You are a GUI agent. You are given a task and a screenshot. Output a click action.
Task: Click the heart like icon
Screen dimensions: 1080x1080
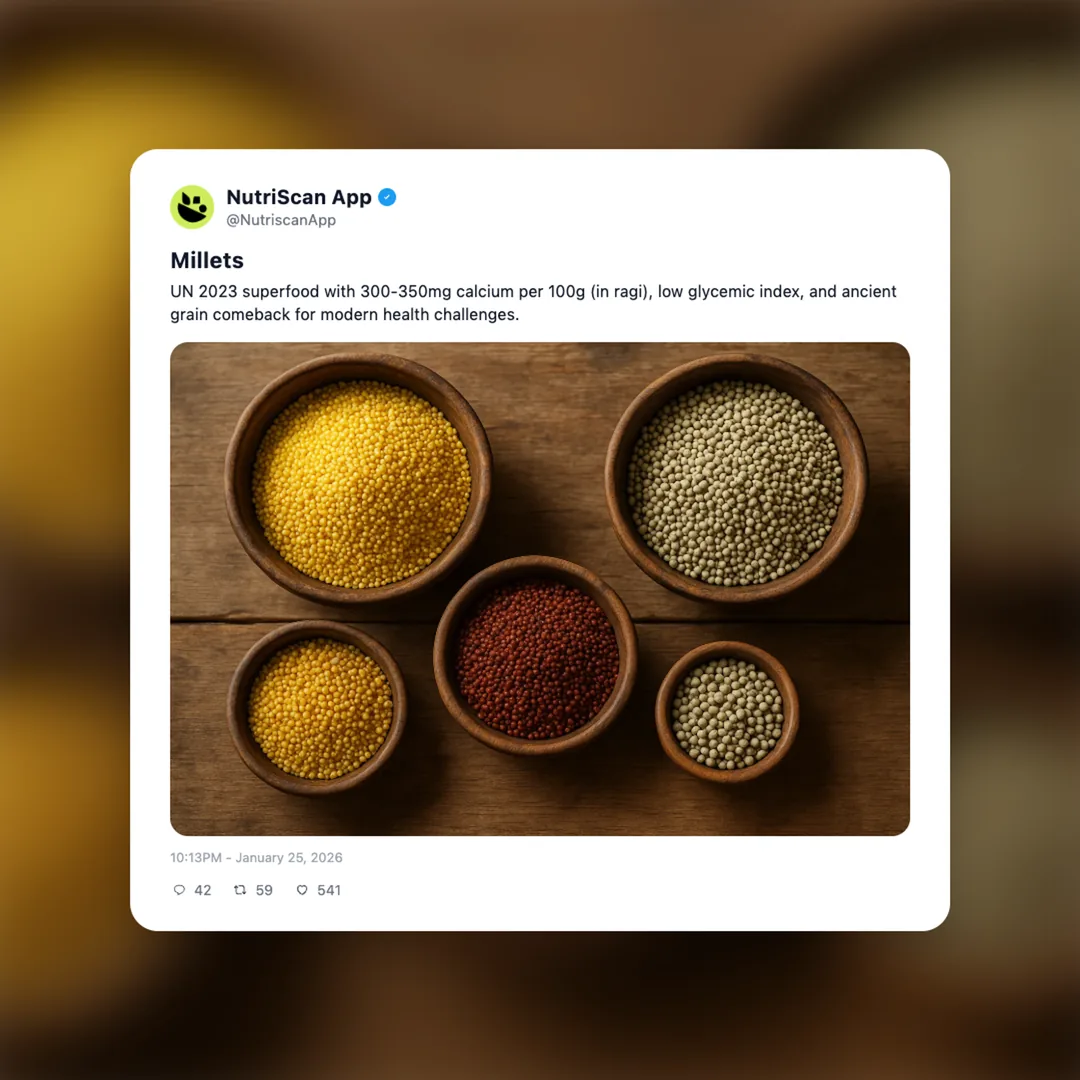tap(302, 890)
